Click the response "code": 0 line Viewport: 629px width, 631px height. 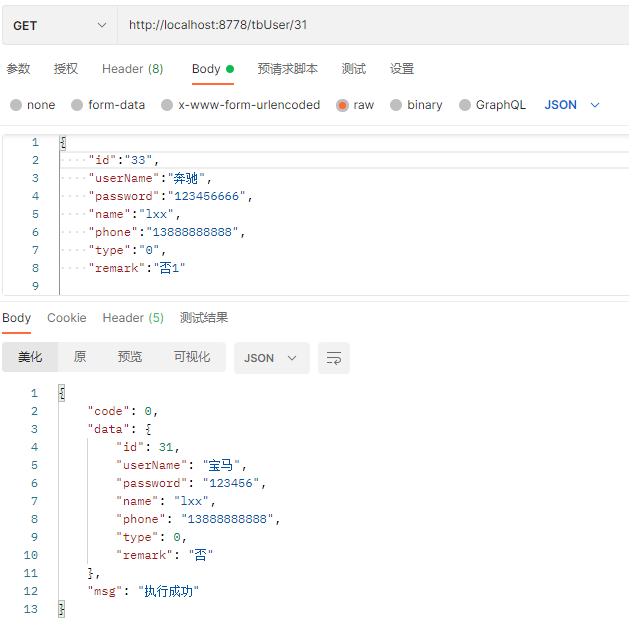tap(123, 411)
